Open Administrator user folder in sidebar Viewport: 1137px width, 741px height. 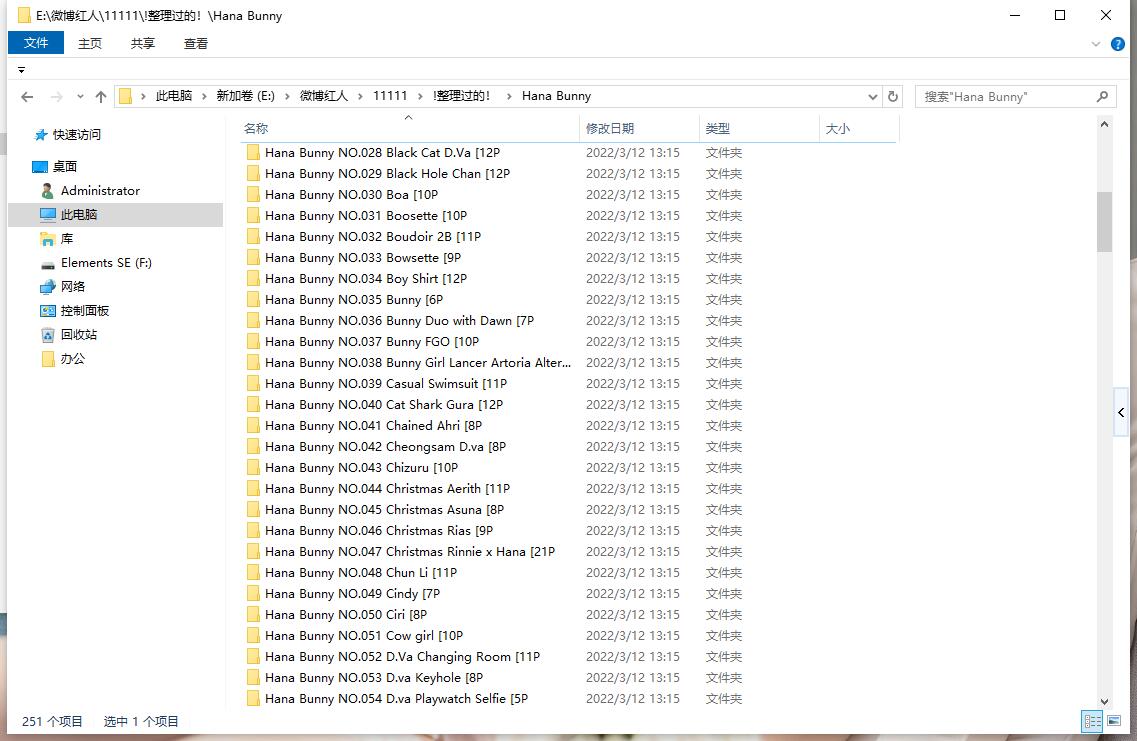(x=100, y=191)
